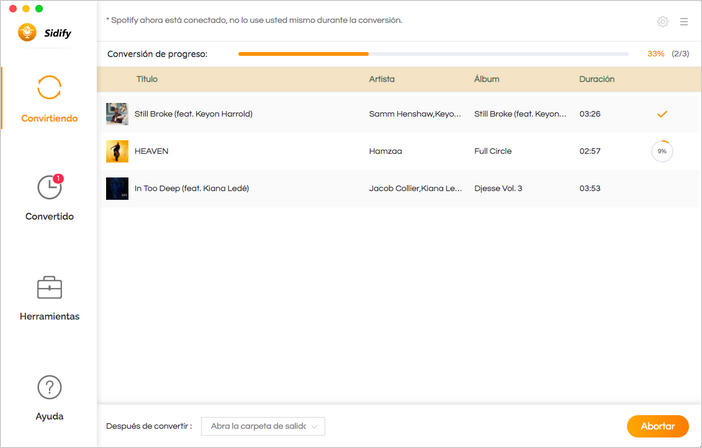Screen dimensions: 702x448
Task: Click the 33% progress percentage
Action: (656, 54)
